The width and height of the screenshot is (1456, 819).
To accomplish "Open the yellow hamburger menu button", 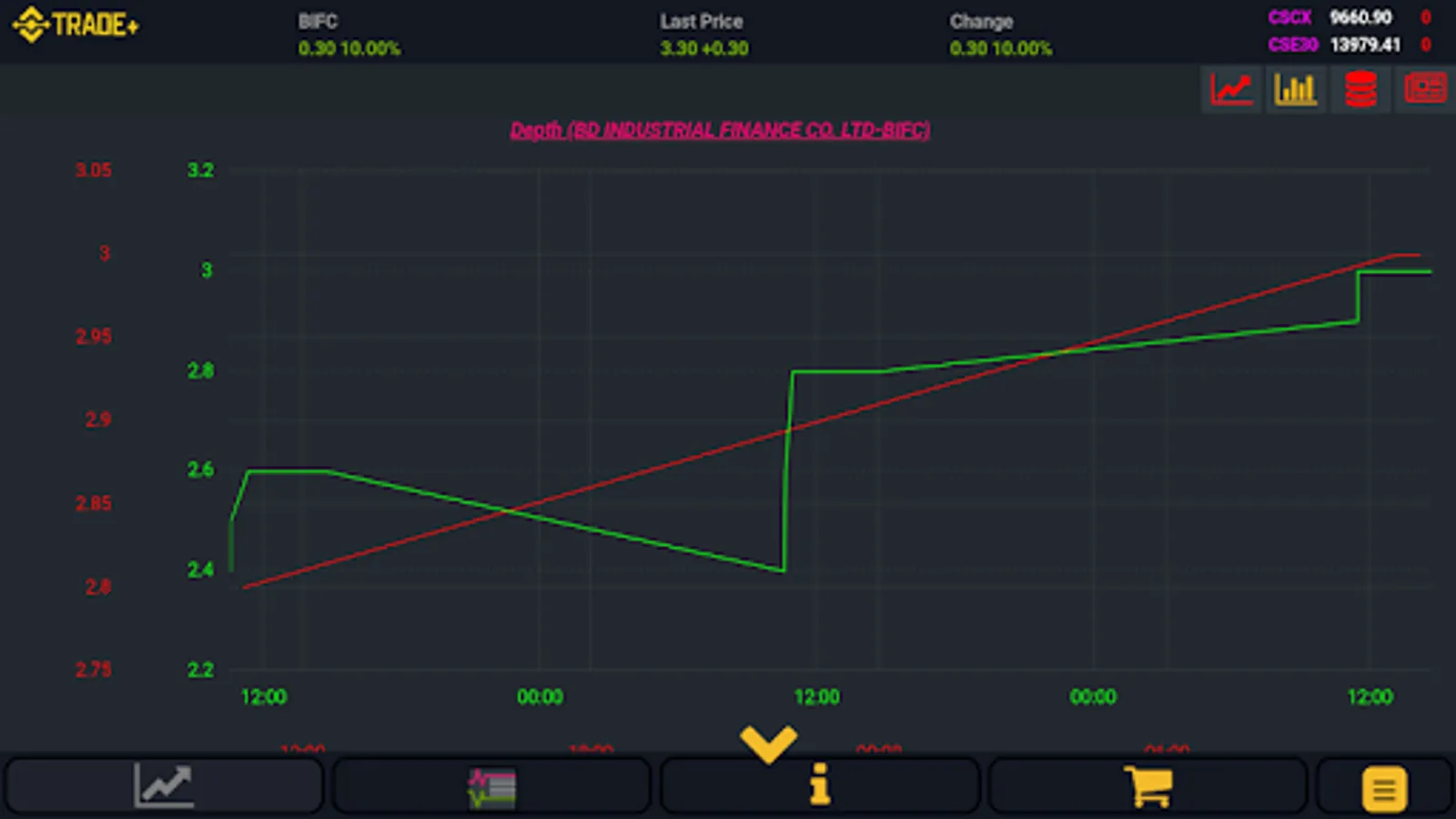I will 1384,788.
